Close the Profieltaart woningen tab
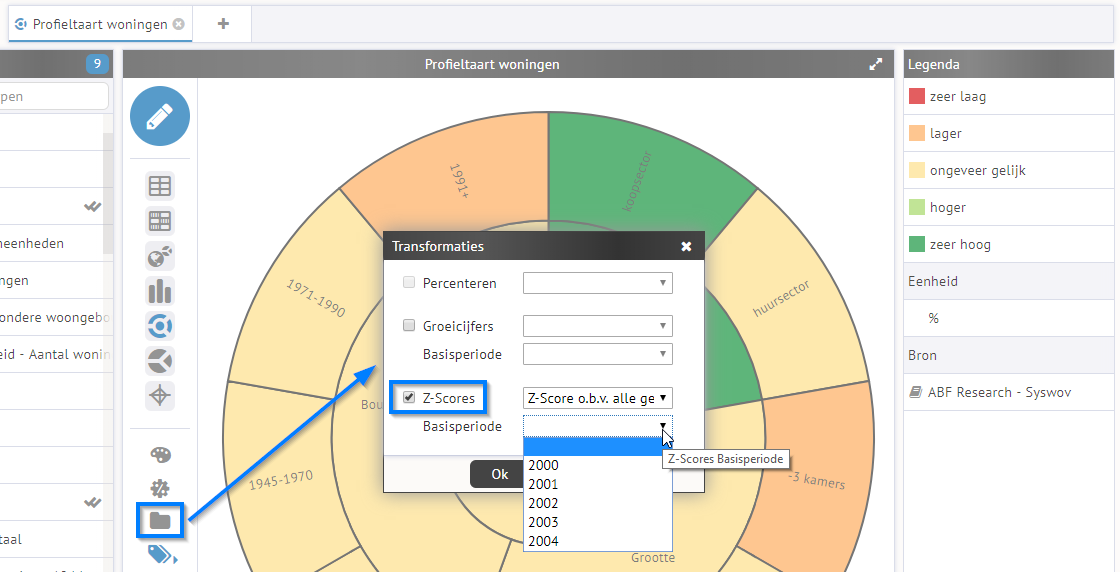 179,24
